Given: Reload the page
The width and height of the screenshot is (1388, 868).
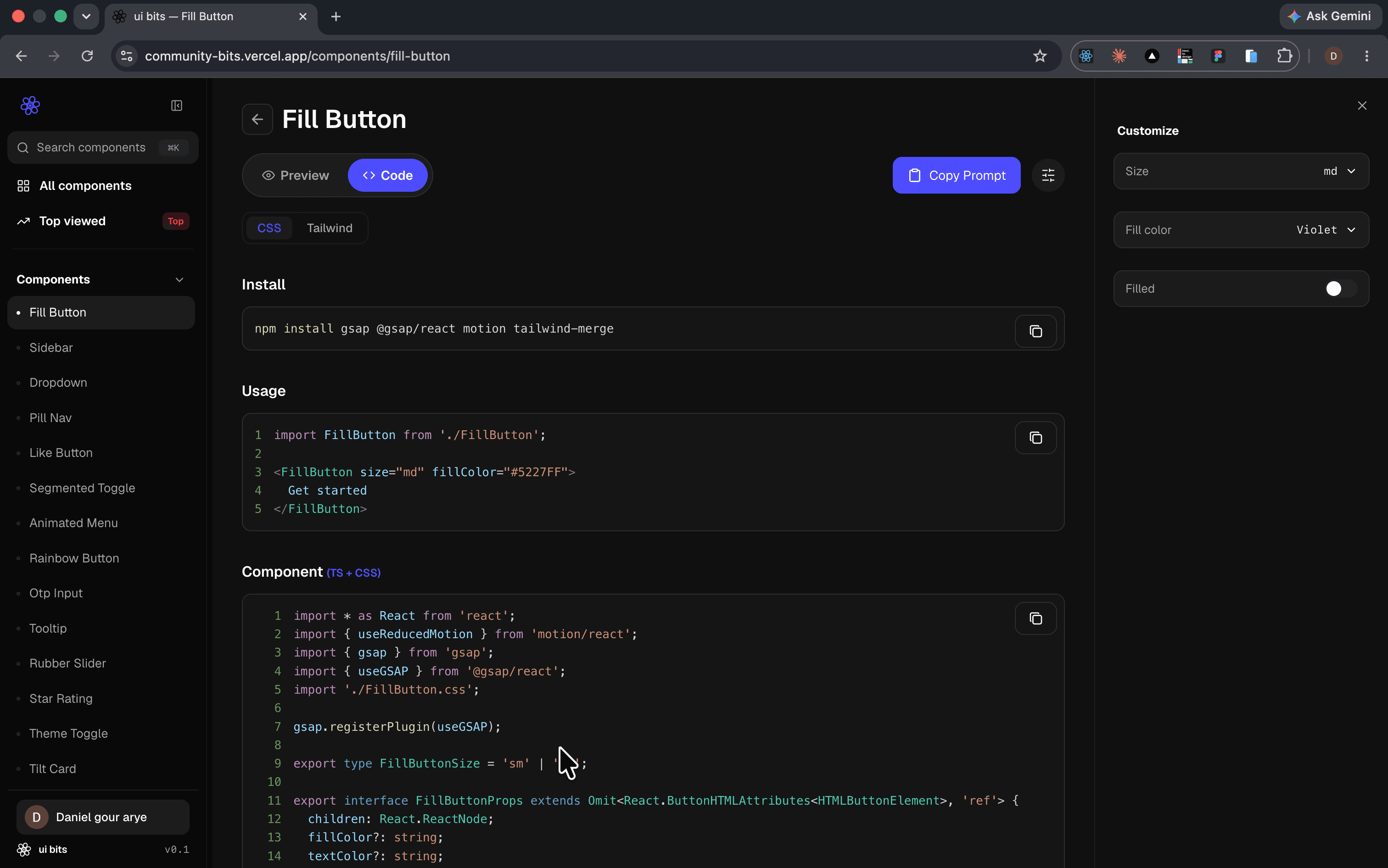Looking at the screenshot, I should tap(87, 56).
